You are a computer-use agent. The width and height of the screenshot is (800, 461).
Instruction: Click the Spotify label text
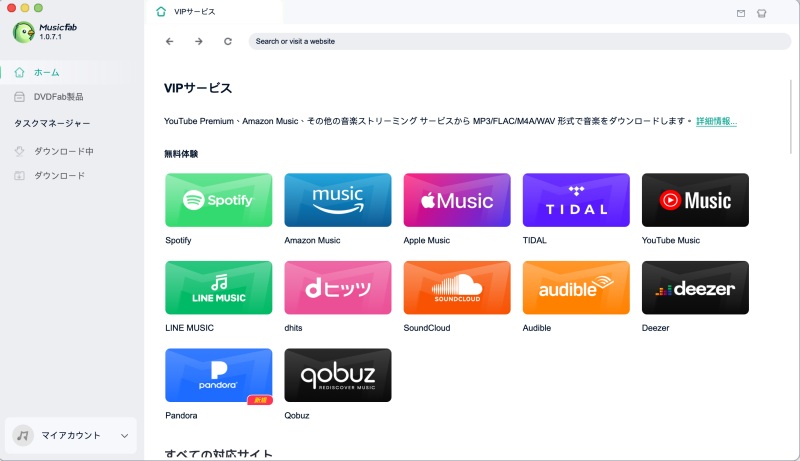(x=178, y=240)
